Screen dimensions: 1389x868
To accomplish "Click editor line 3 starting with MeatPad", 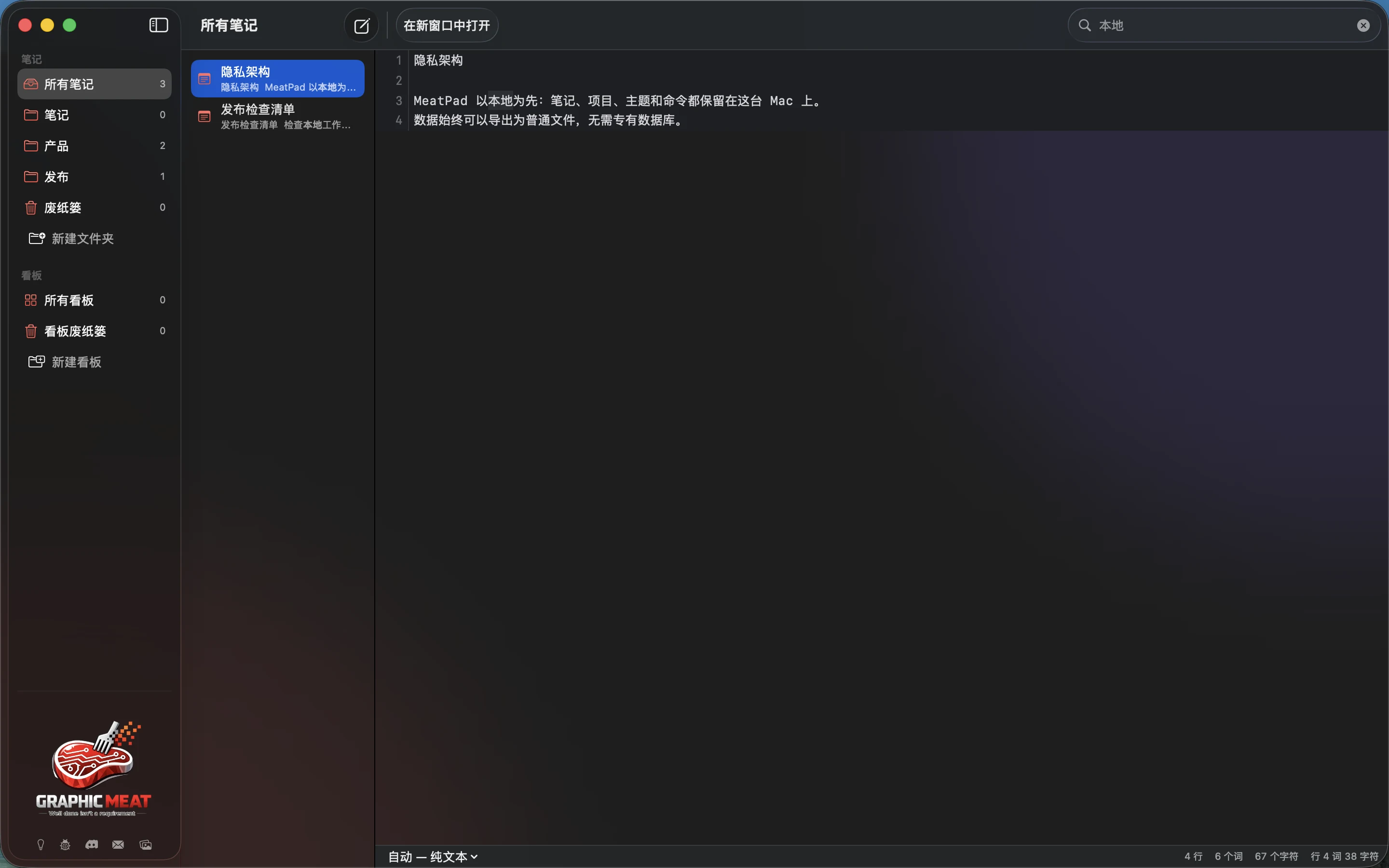I will [x=618, y=101].
